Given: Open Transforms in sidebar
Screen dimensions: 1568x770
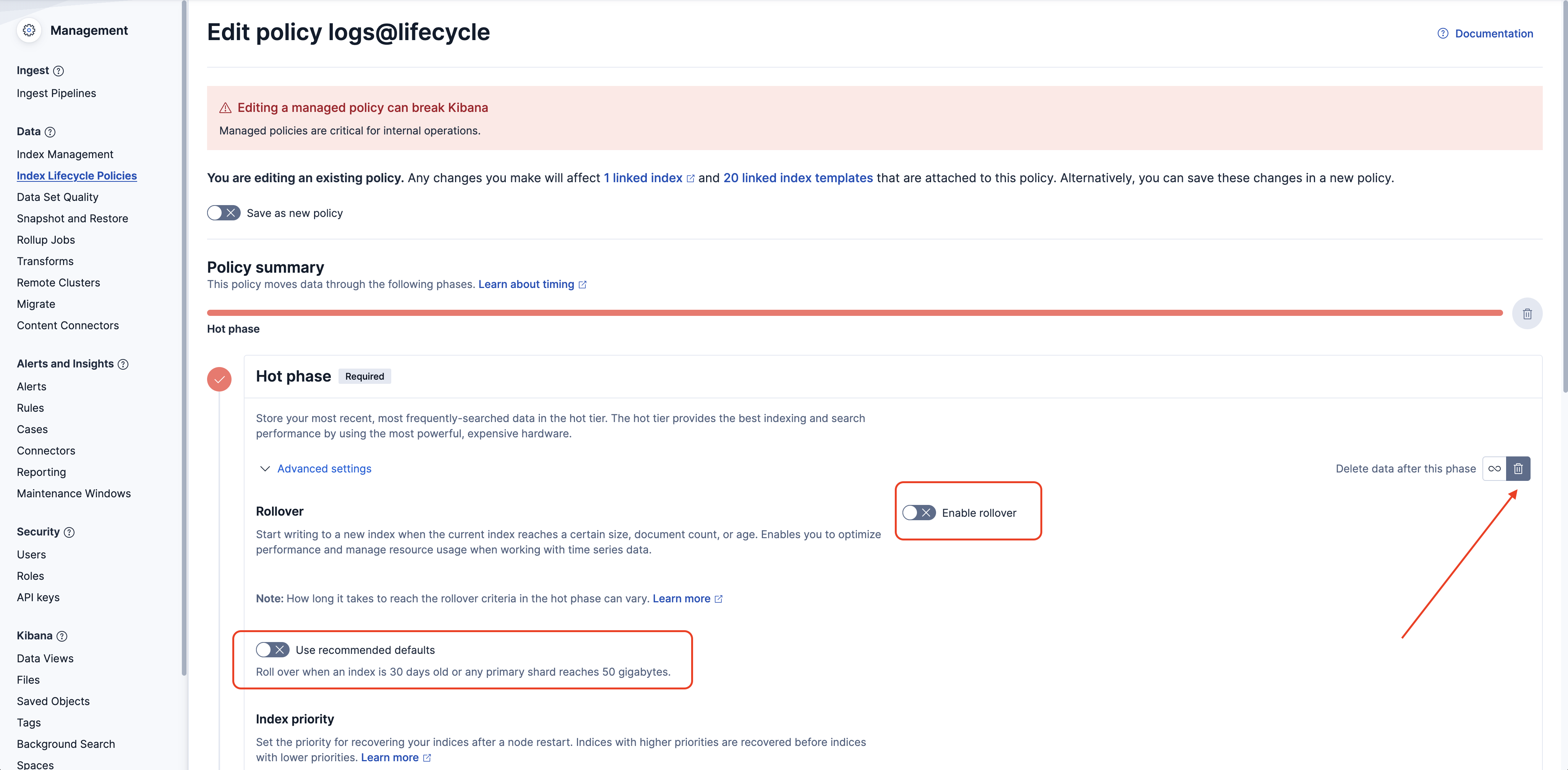Looking at the screenshot, I should [45, 261].
